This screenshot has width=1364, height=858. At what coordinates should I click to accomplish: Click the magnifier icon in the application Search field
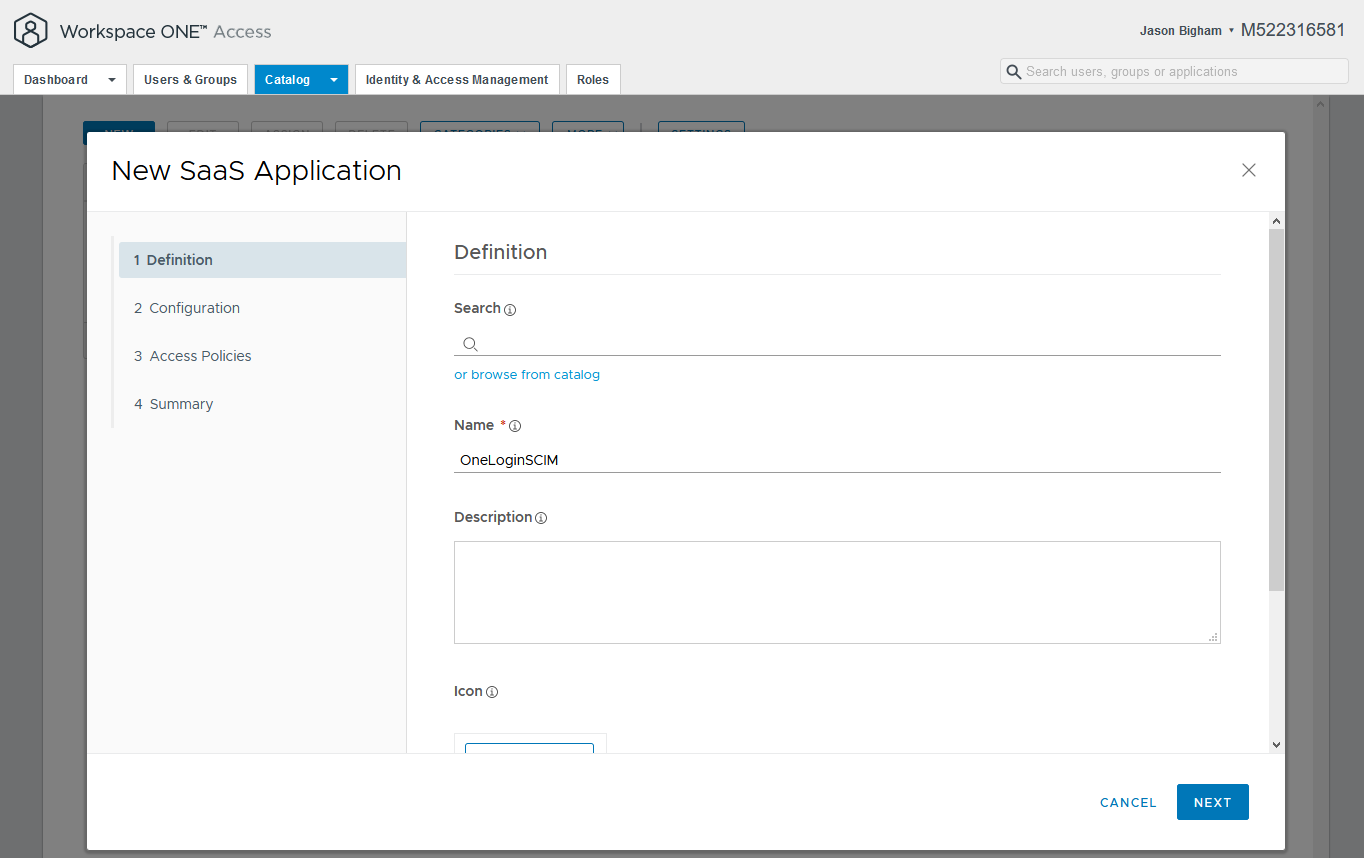coord(470,344)
